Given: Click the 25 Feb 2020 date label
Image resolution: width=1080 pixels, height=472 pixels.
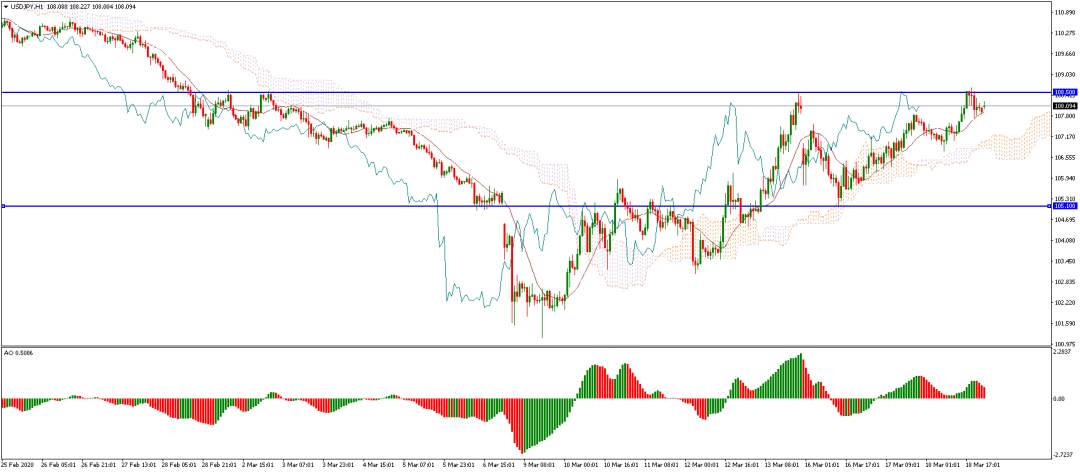Looking at the screenshot, I should pyautogui.click(x=17, y=466).
